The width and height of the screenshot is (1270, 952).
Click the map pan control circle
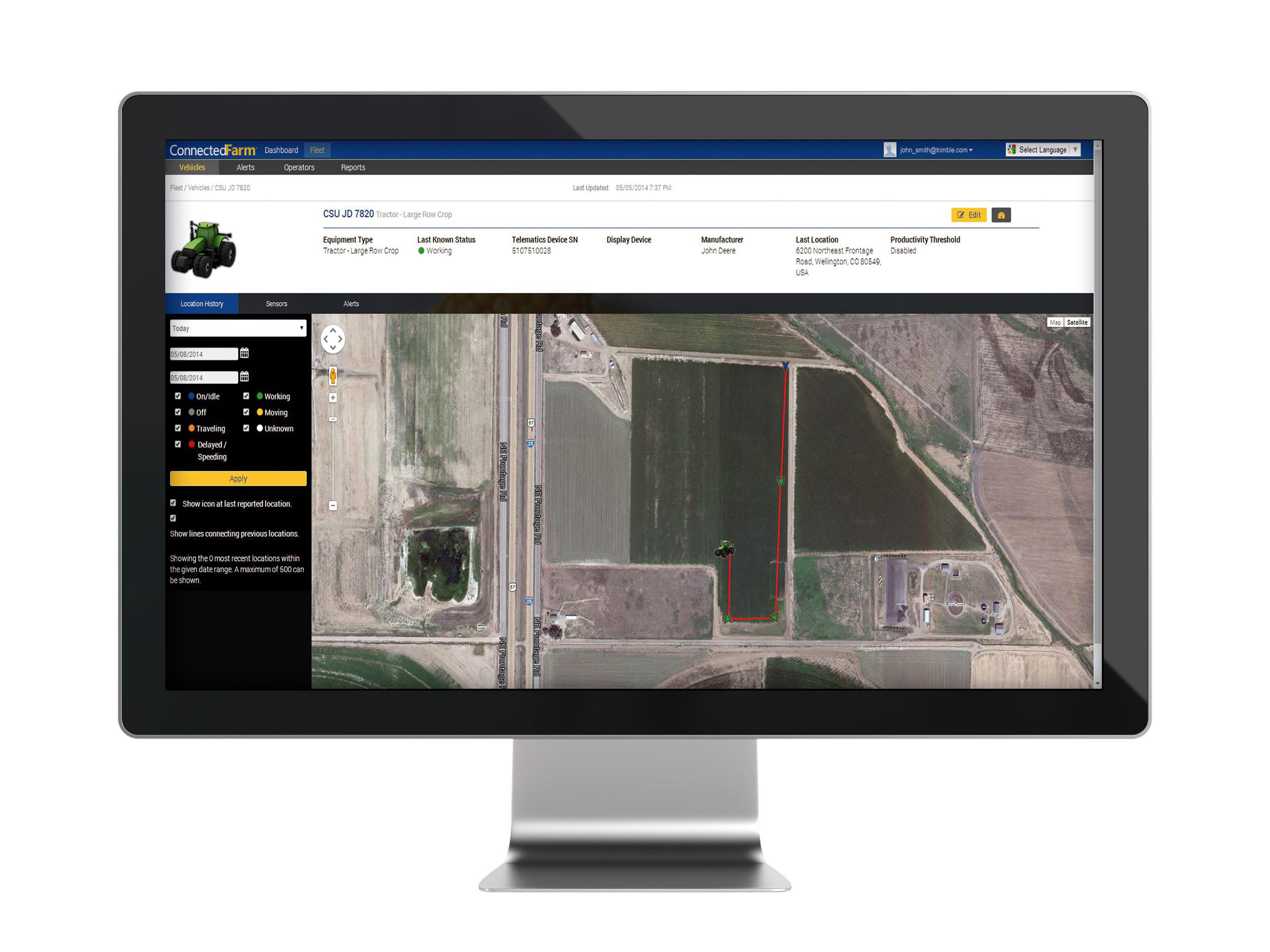(332, 339)
